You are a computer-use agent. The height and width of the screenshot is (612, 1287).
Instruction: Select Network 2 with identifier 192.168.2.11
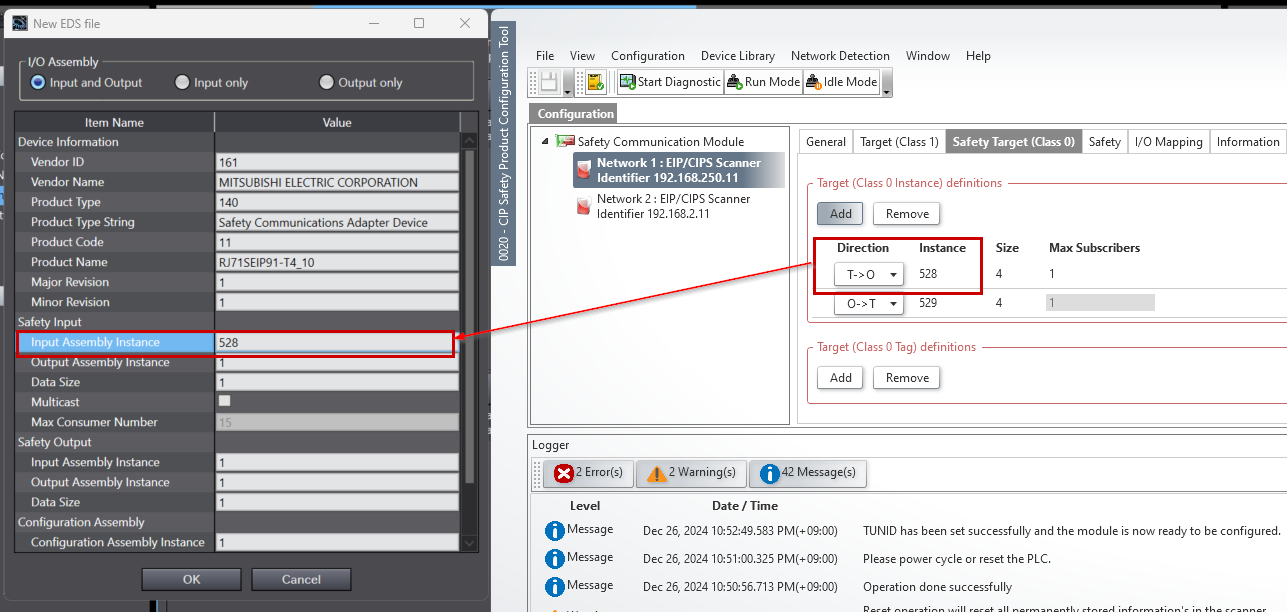(x=673, y=206)
